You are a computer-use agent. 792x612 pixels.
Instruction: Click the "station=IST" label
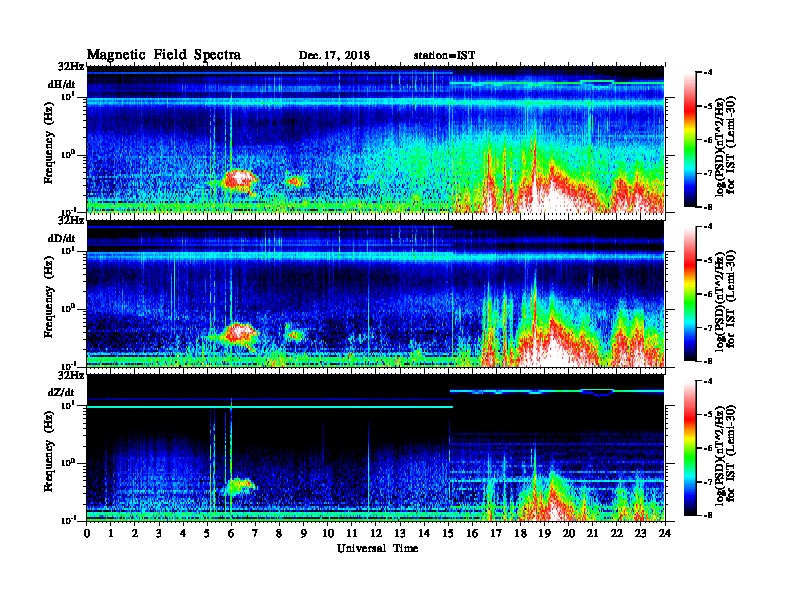pos(444,56)
